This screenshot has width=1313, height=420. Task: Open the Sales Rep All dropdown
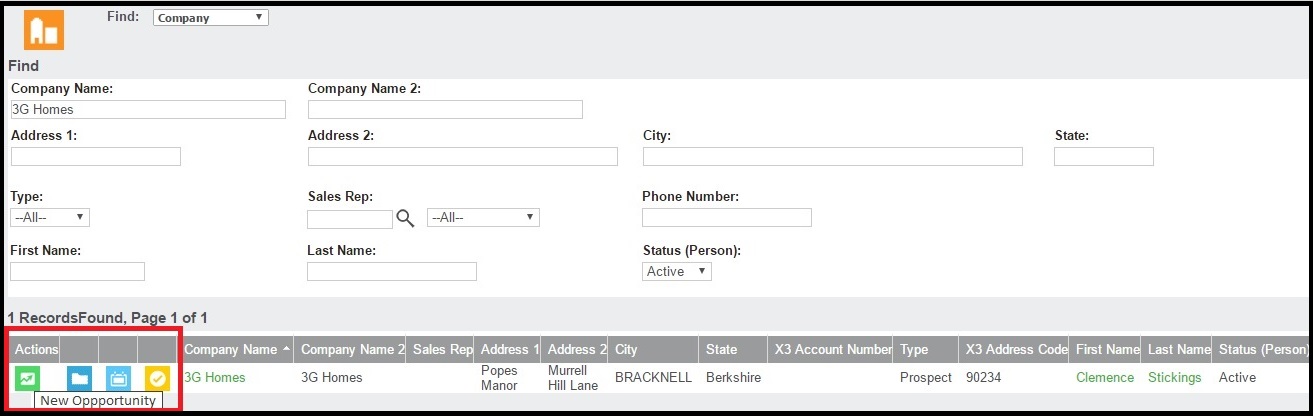[483, 217]
